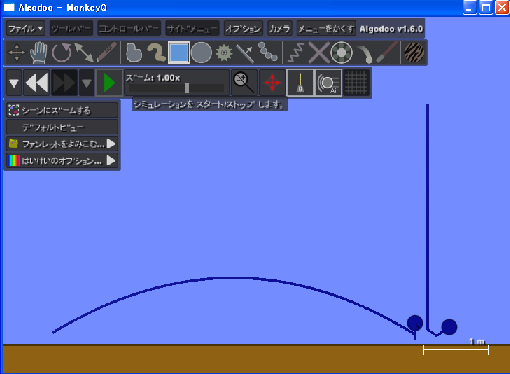Open the ファイル dropdown menu
This screenshot has height=374, width=510.
tap(25, 29)
